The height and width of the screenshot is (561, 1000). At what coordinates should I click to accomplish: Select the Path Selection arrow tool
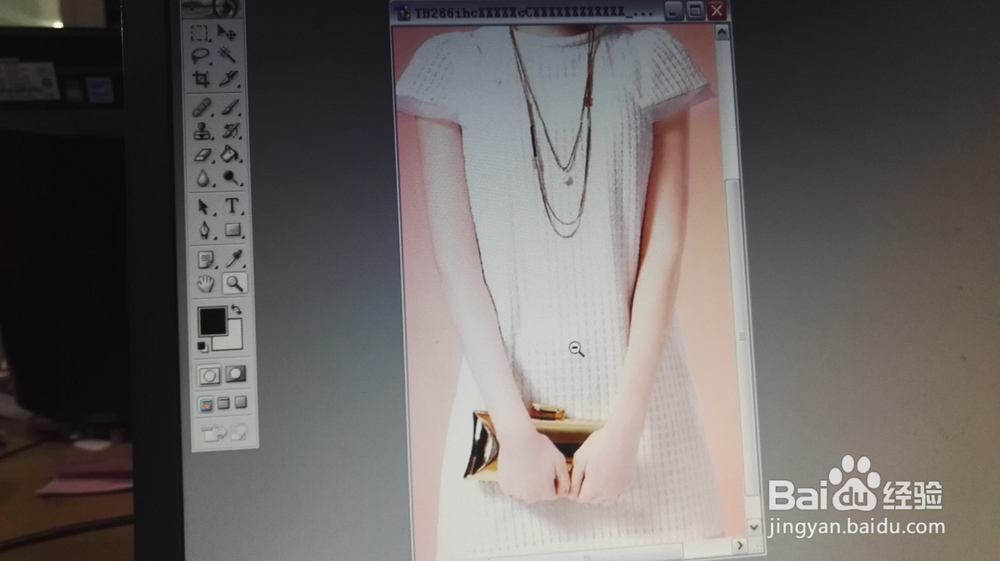click(x=204, y=207)
